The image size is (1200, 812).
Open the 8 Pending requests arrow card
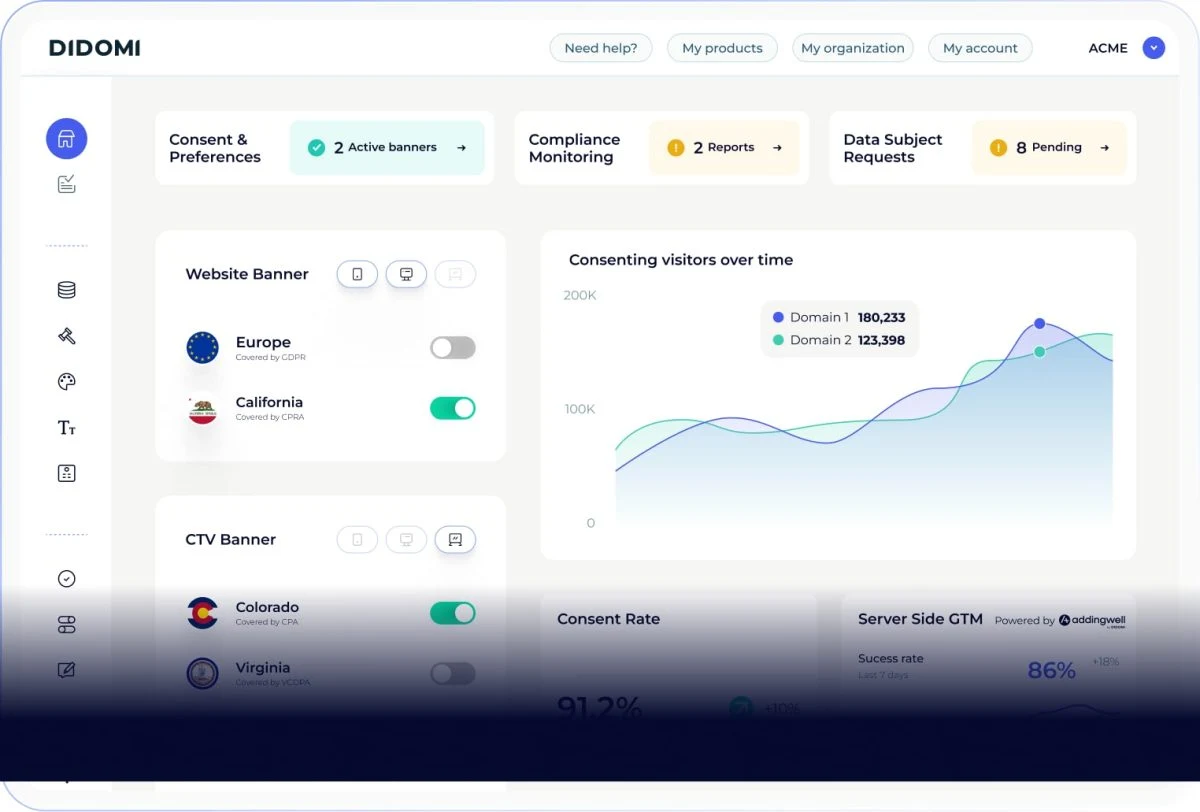[1049, 148]
